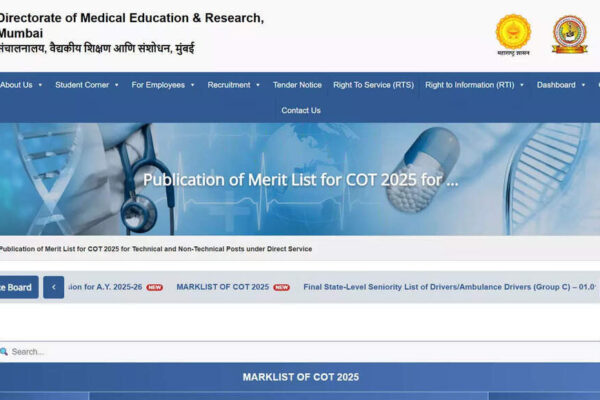Click the Search input field
Viewport: 600px width, 400px height.
(x=300, y=352)
